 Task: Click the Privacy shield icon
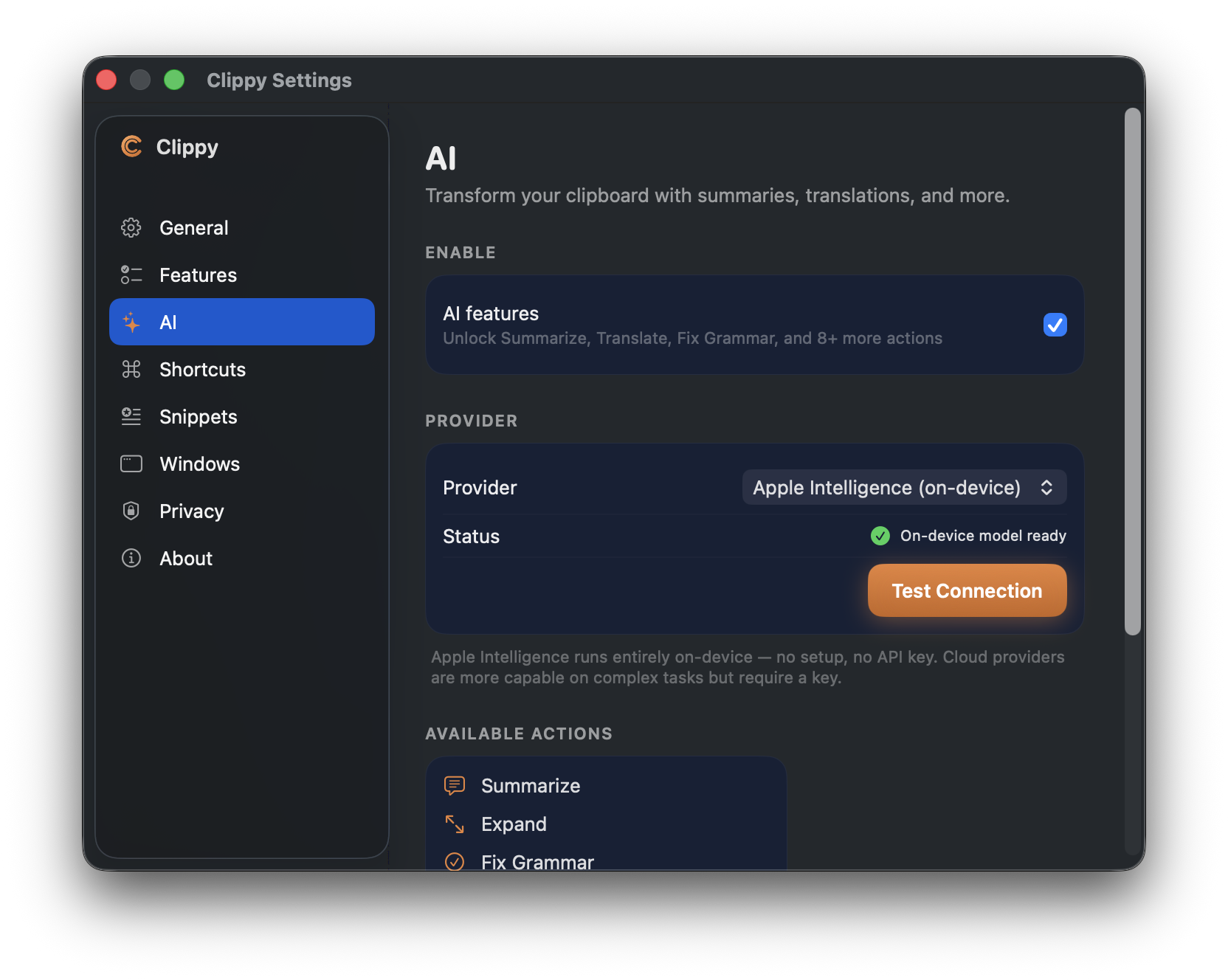(131, 511)
